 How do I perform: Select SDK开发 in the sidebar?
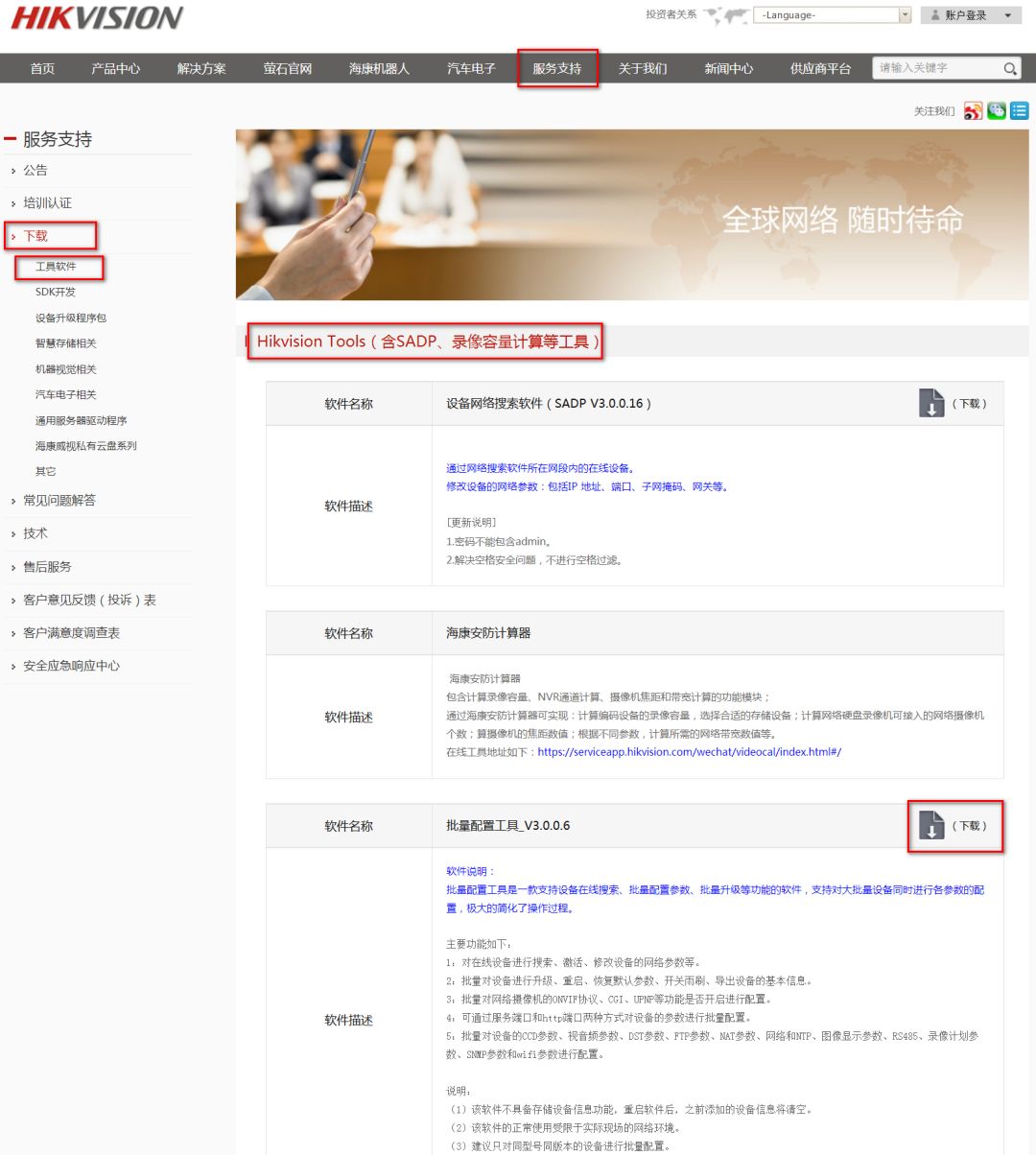[56, 293]
